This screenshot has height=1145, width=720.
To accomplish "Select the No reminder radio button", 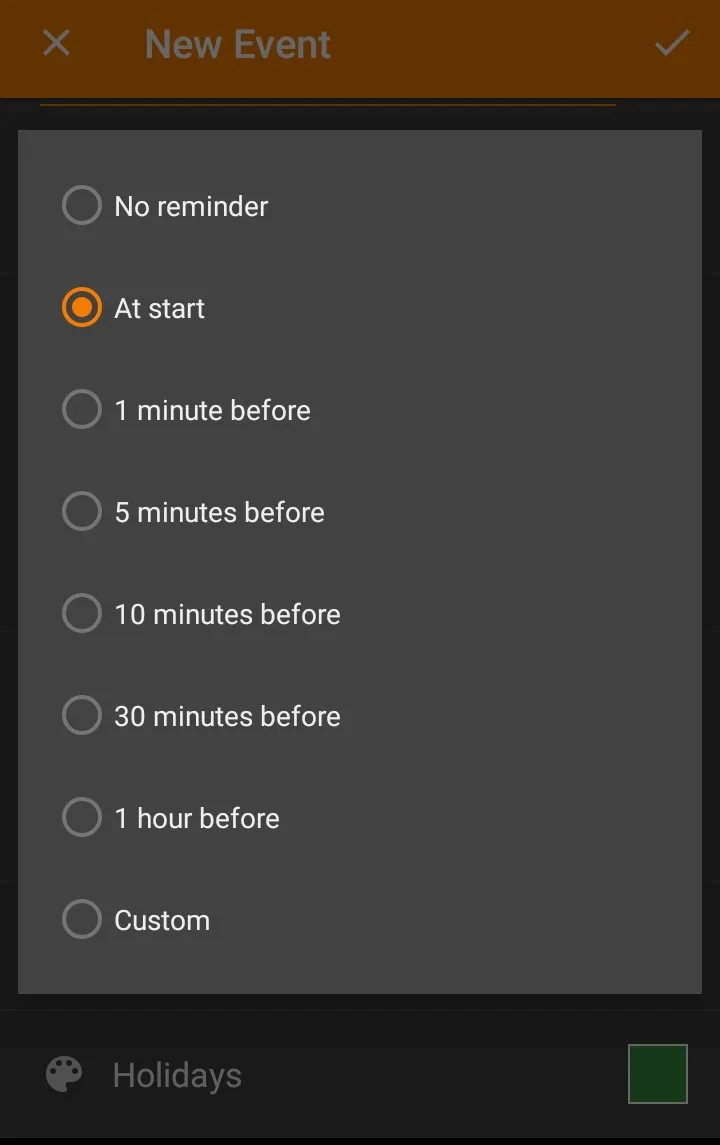I will 82,205.
